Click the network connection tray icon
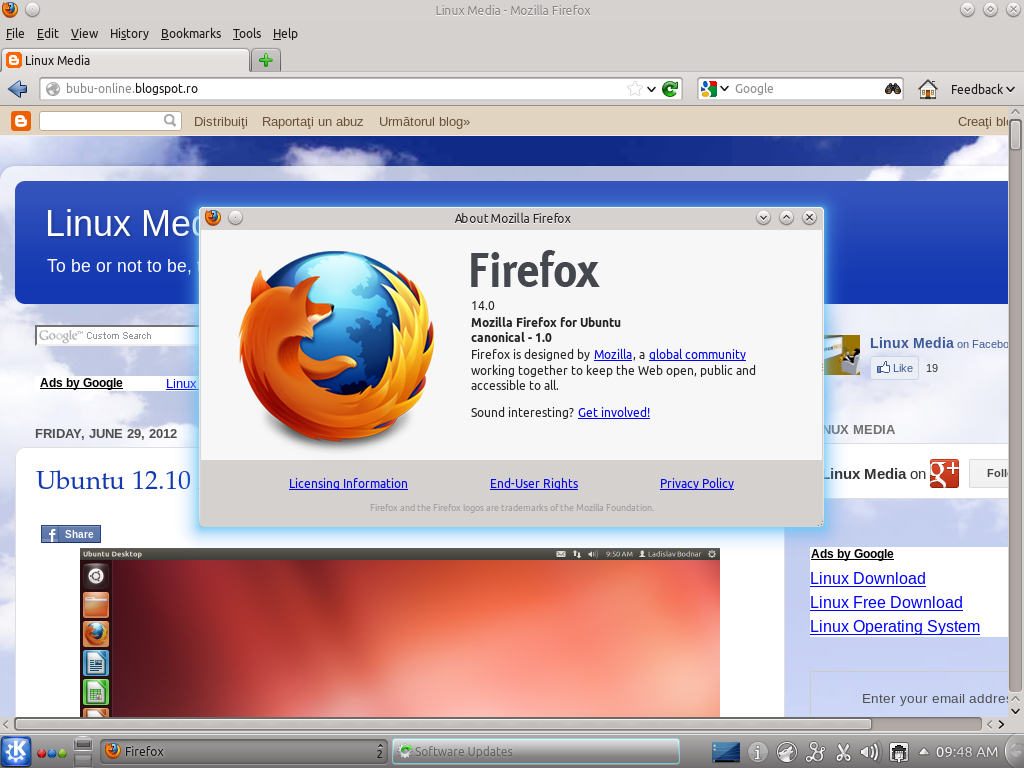Image resolution: width=1024 pixels, height=768 pixels. 899,752
